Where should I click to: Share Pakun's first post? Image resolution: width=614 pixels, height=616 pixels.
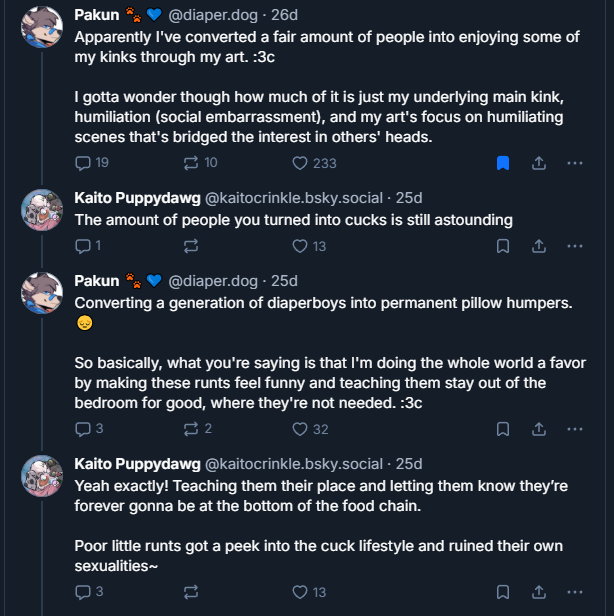click(539, 163)
